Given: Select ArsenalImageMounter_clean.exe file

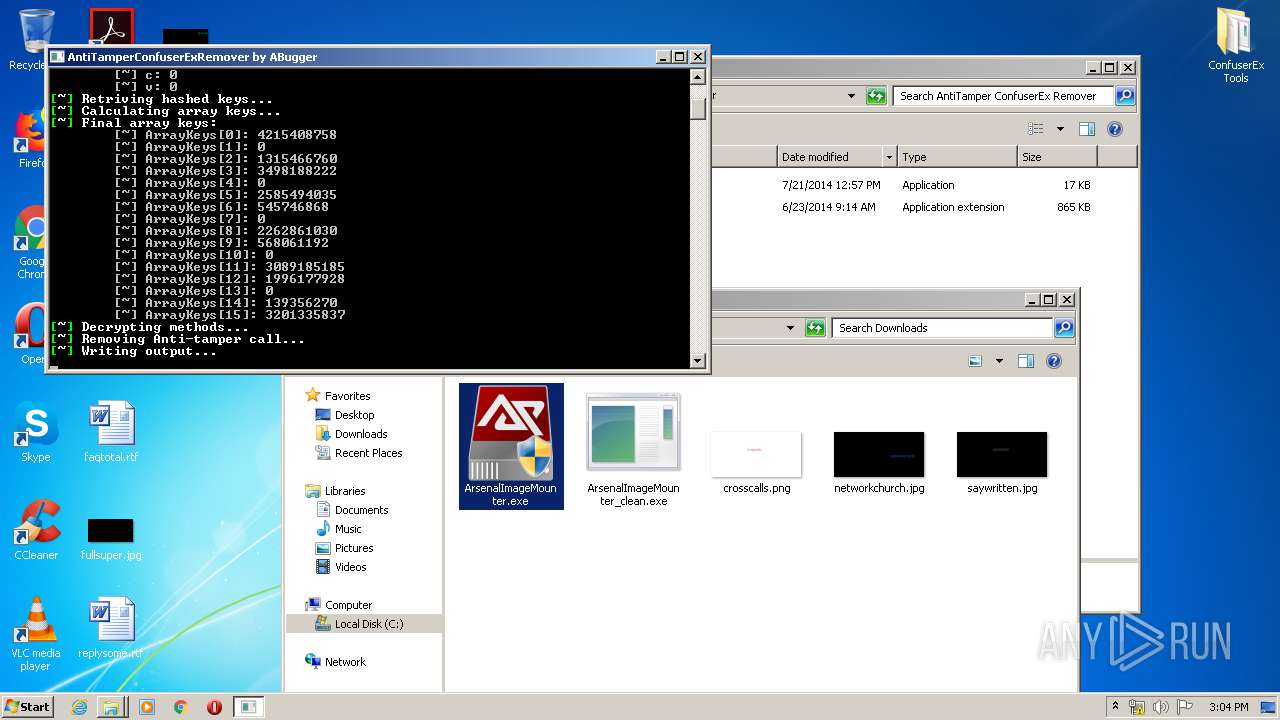Looking at the screenshot, I should click(633, 448).
